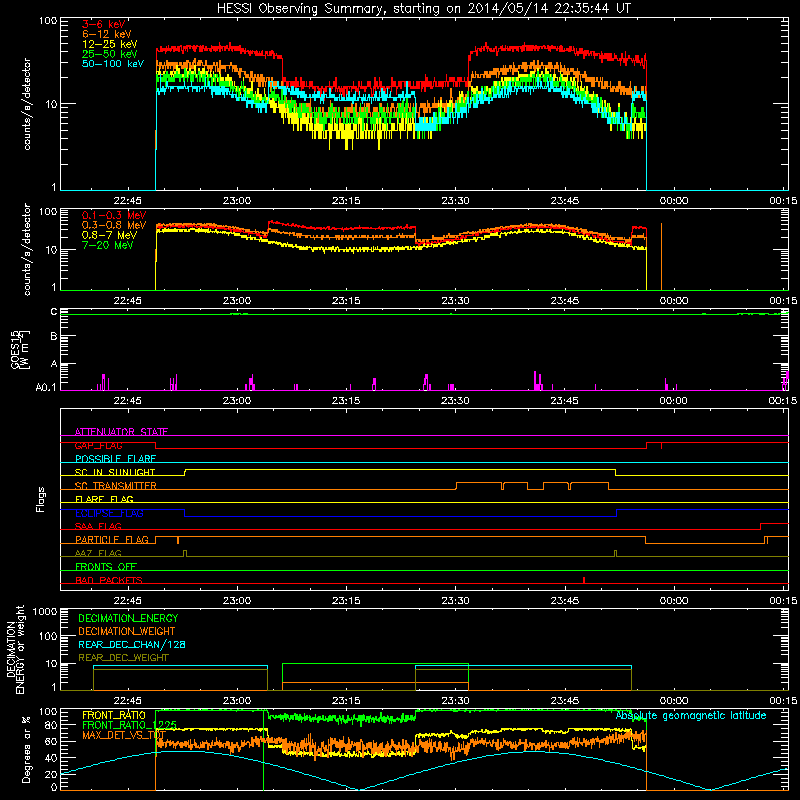Click the FLARE_FLAG label

[104, 499]
